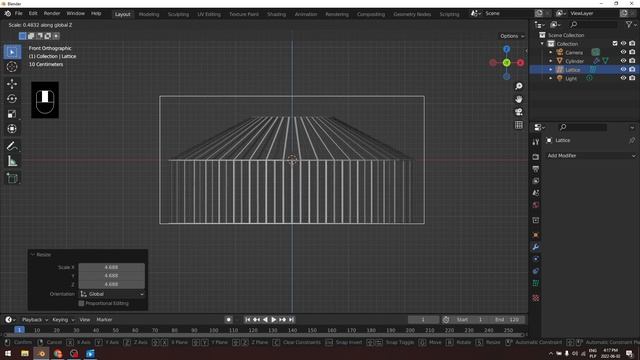Click the current frame number field
Viewport: 640px width, 360px height.
coord(423,320)
